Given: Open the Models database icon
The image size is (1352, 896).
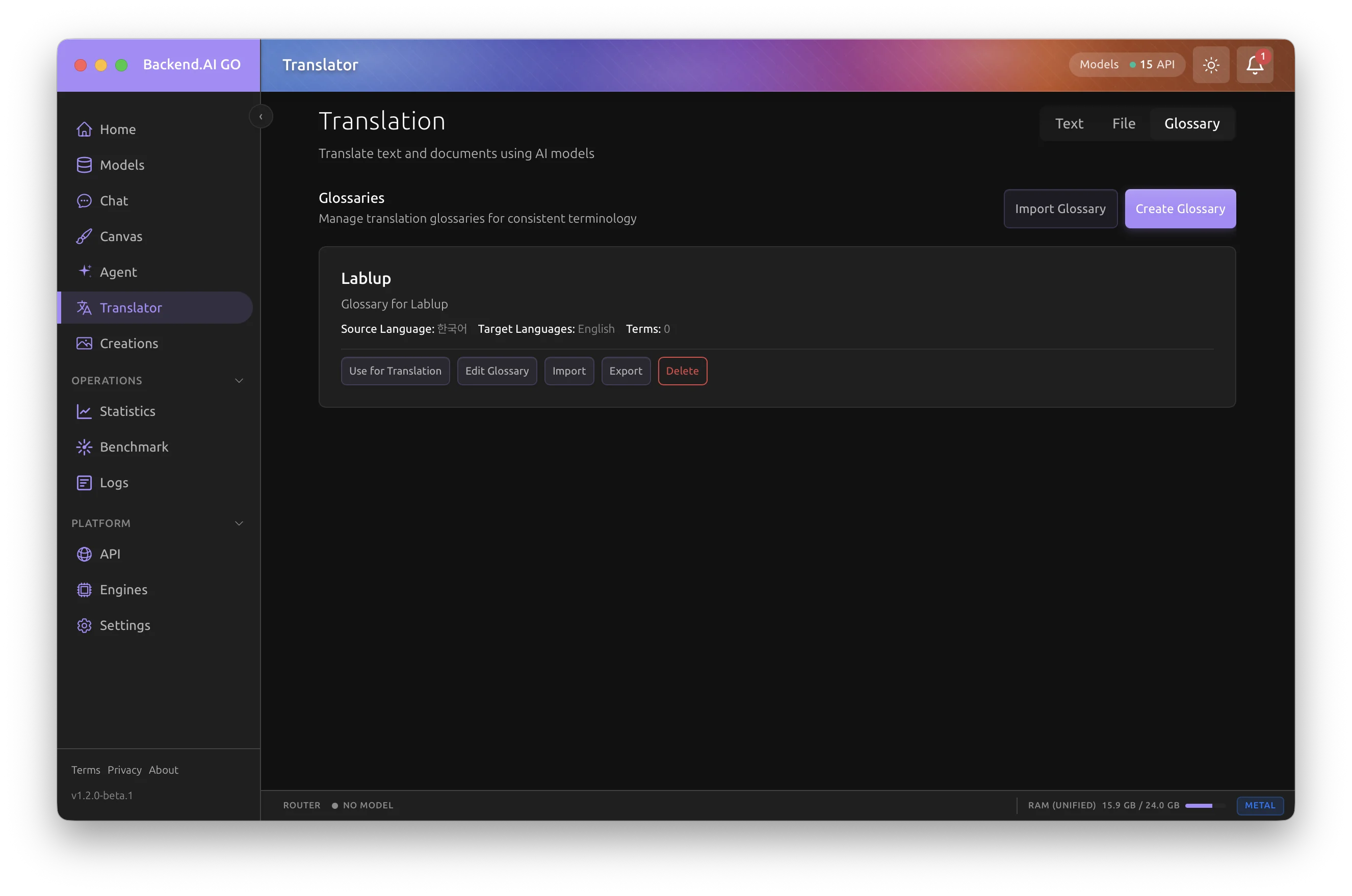Looking at the screenshot, I should [x=84, y=165].
